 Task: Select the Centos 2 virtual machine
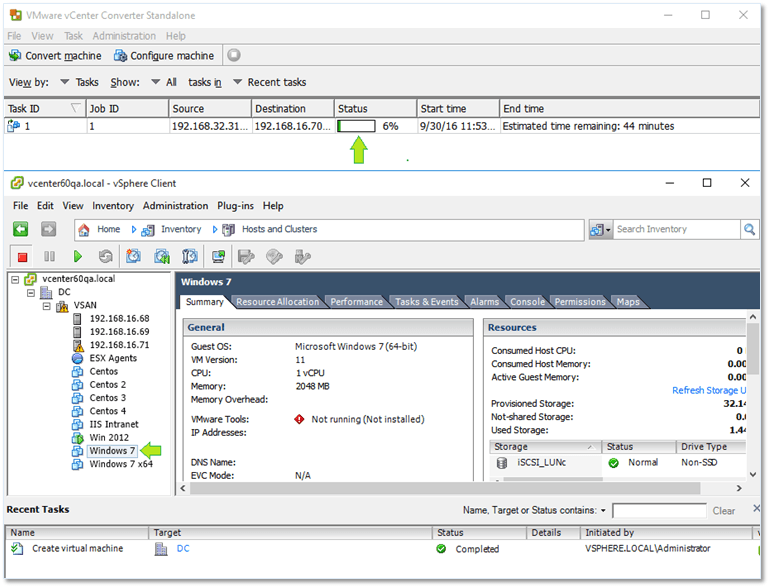108,385
